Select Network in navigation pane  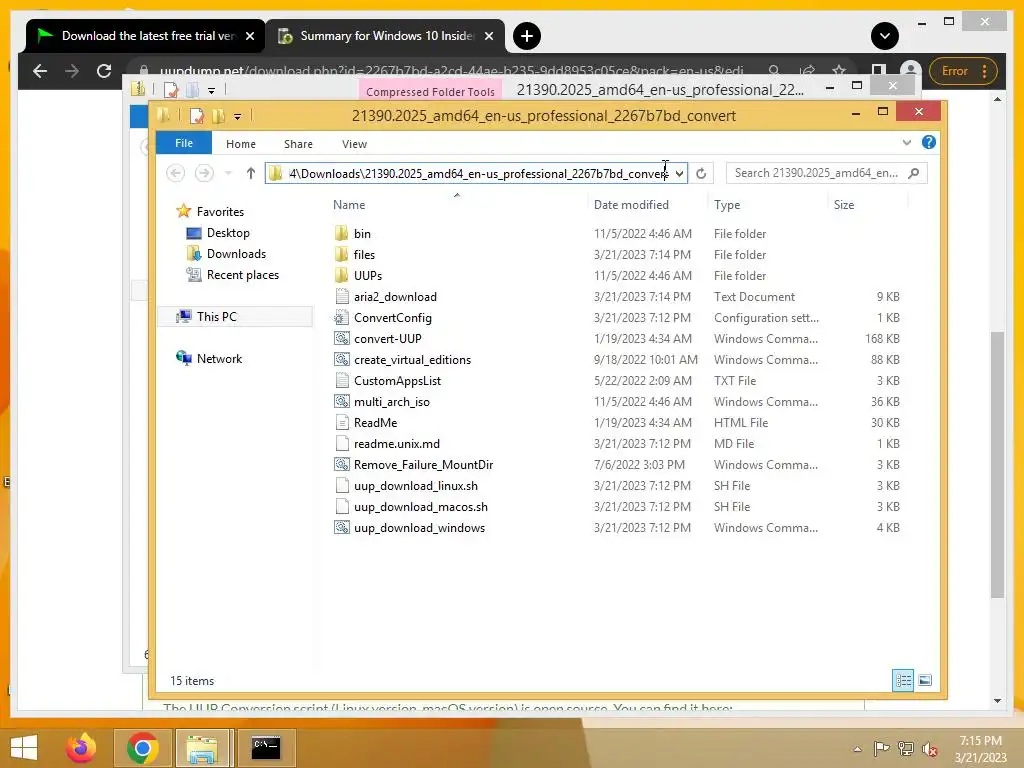point(219,359)
